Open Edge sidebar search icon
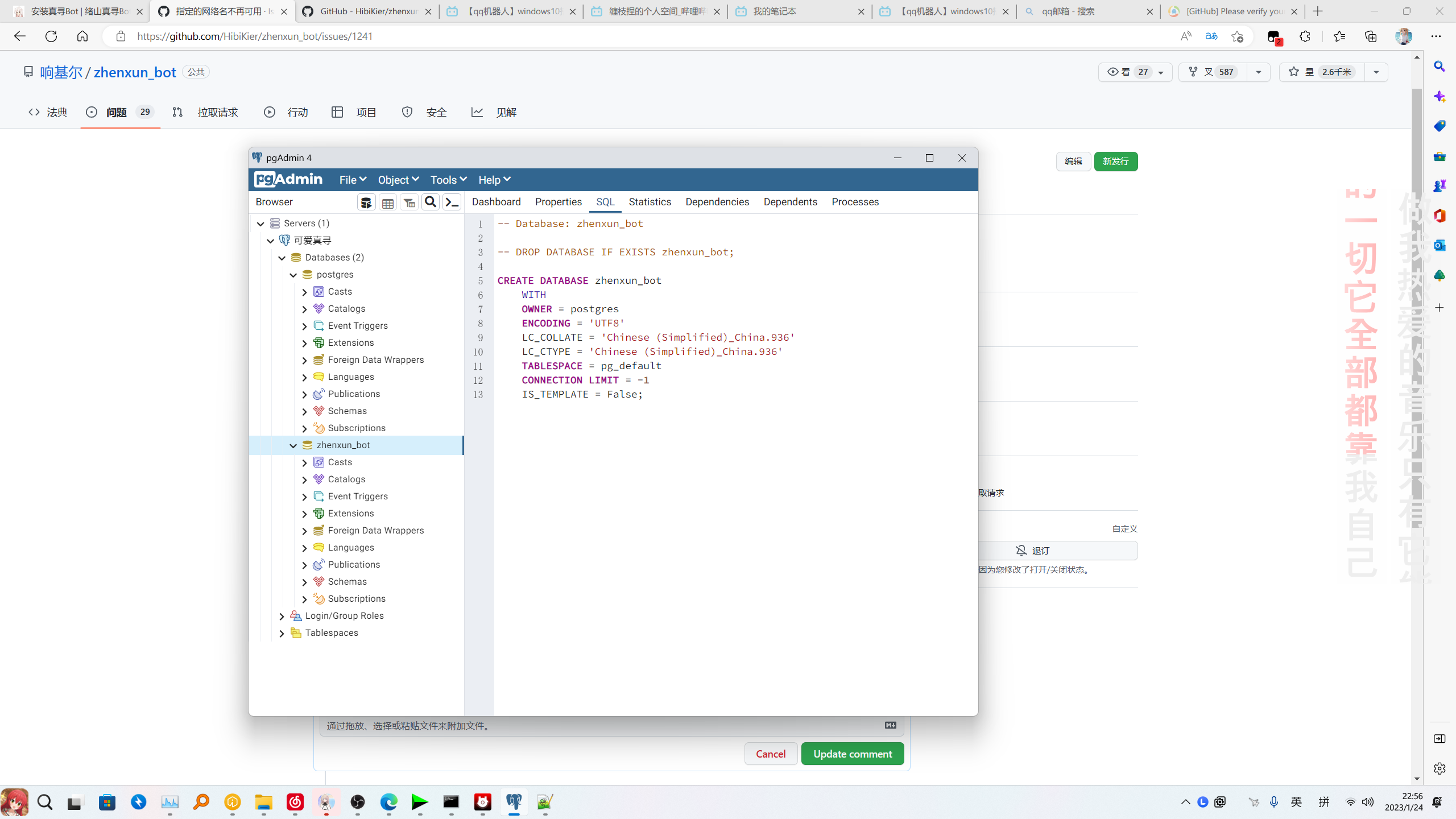Screen dimensions: 1456x819 [1440, 67]
